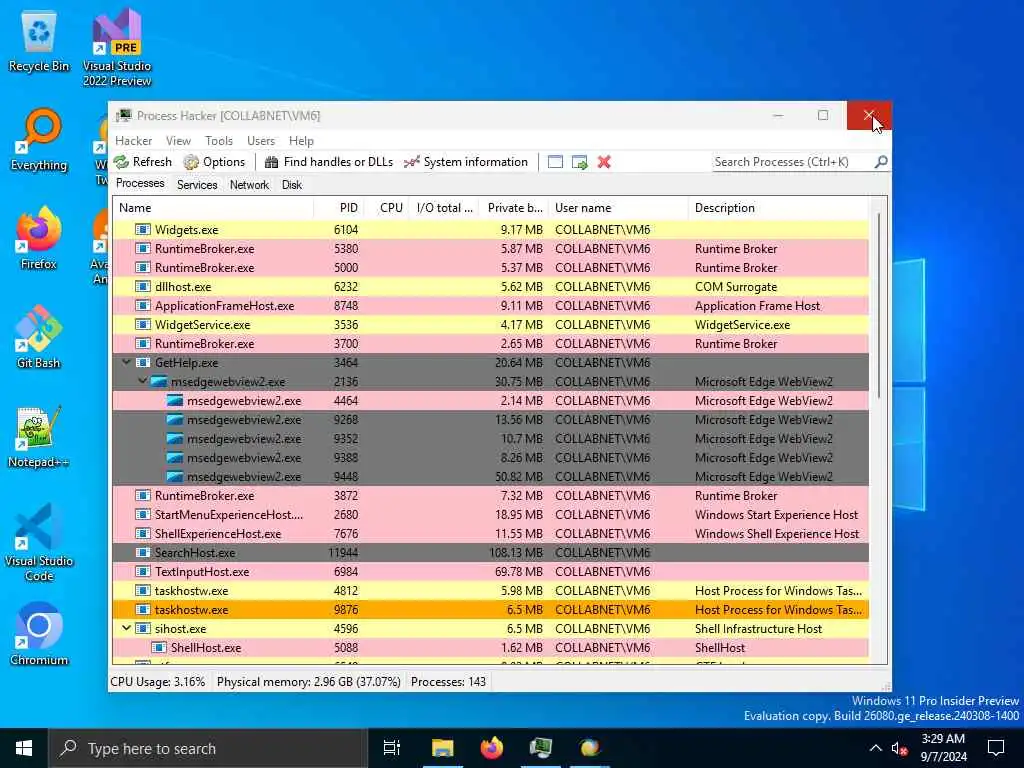Open Find handles or DLLs
Screen dimensions: 1024x768
(328, 162)
